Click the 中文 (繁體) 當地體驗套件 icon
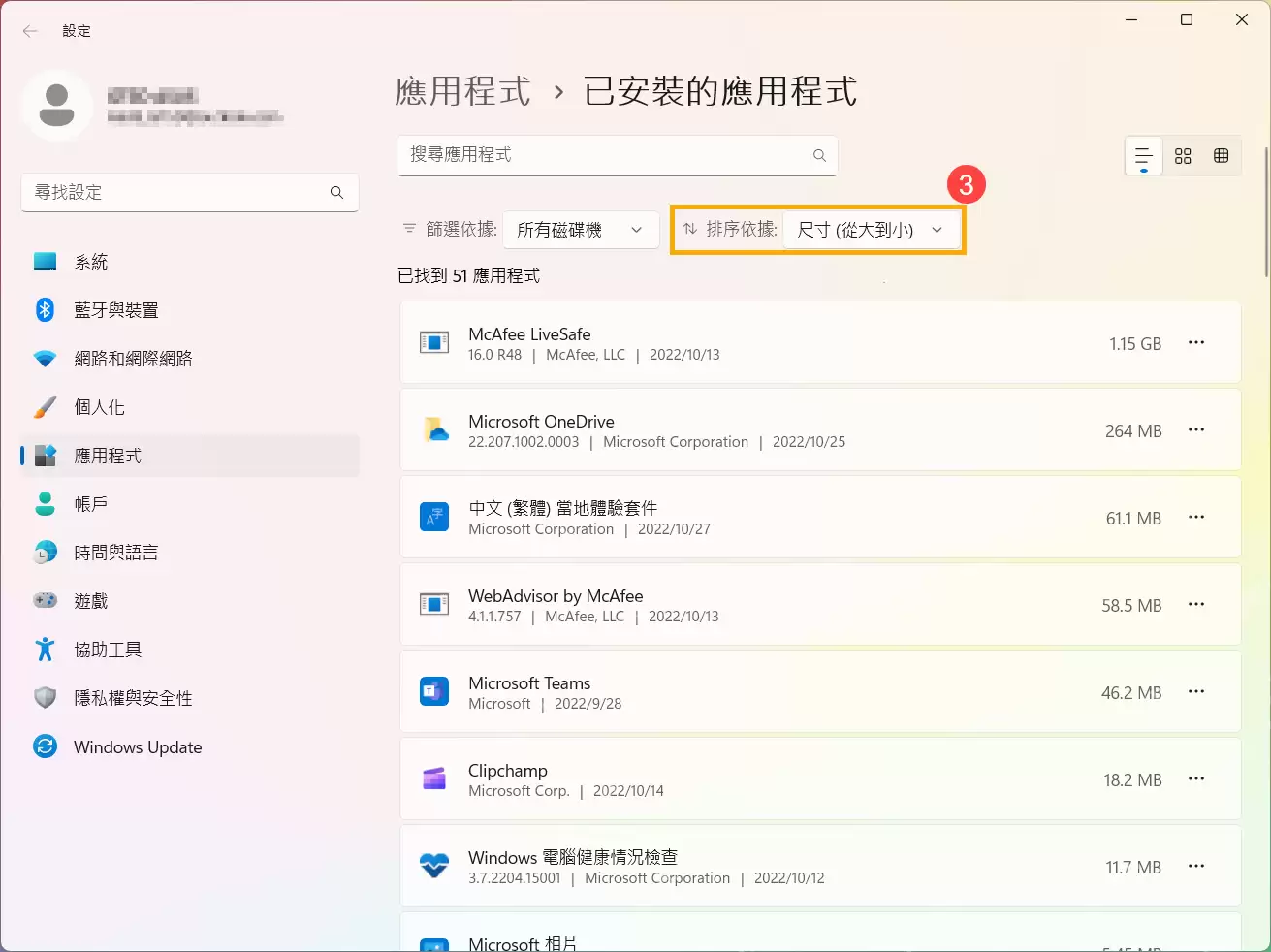 (x=434, y=518)
